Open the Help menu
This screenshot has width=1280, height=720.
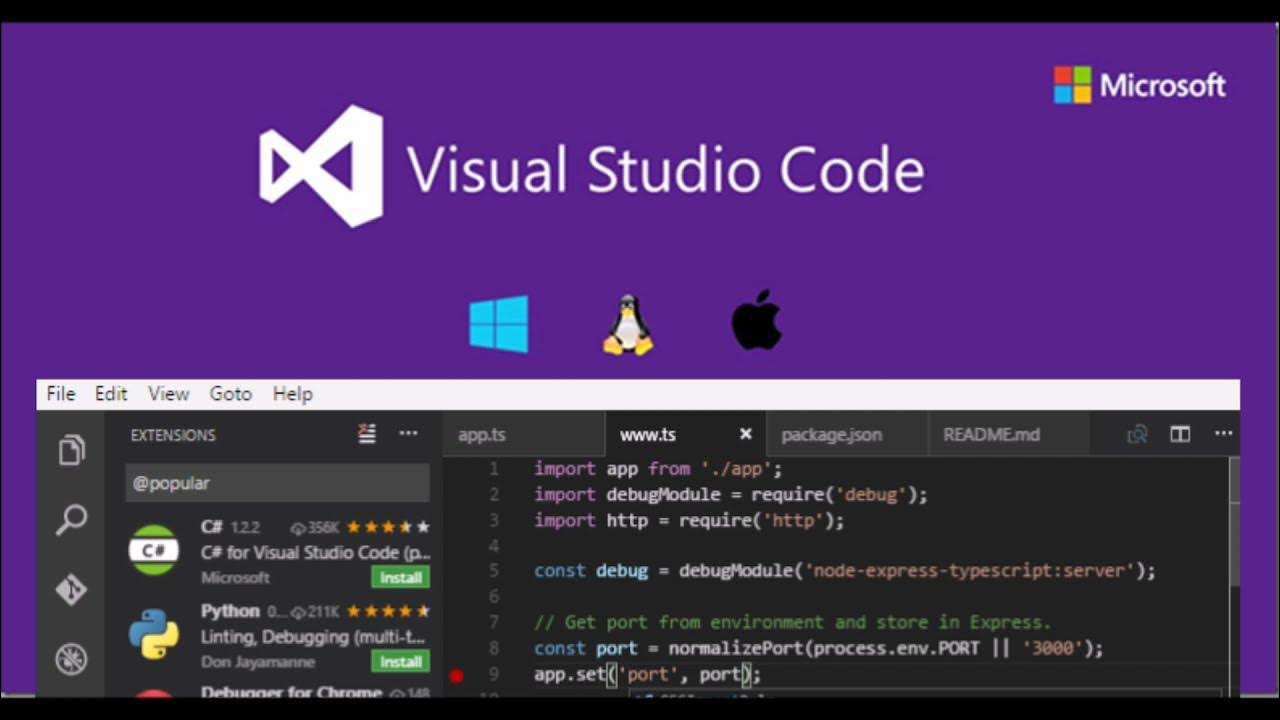coord(293,394)
